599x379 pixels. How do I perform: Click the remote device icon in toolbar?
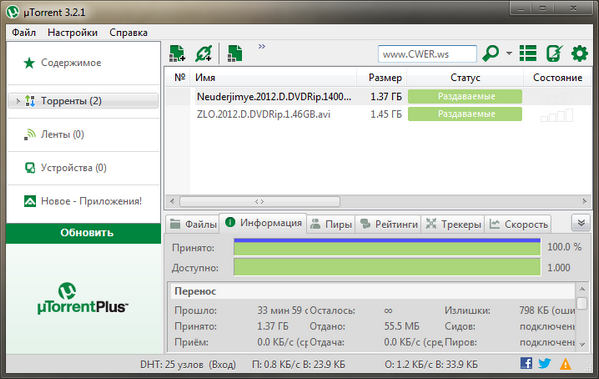tap(554, 53)
